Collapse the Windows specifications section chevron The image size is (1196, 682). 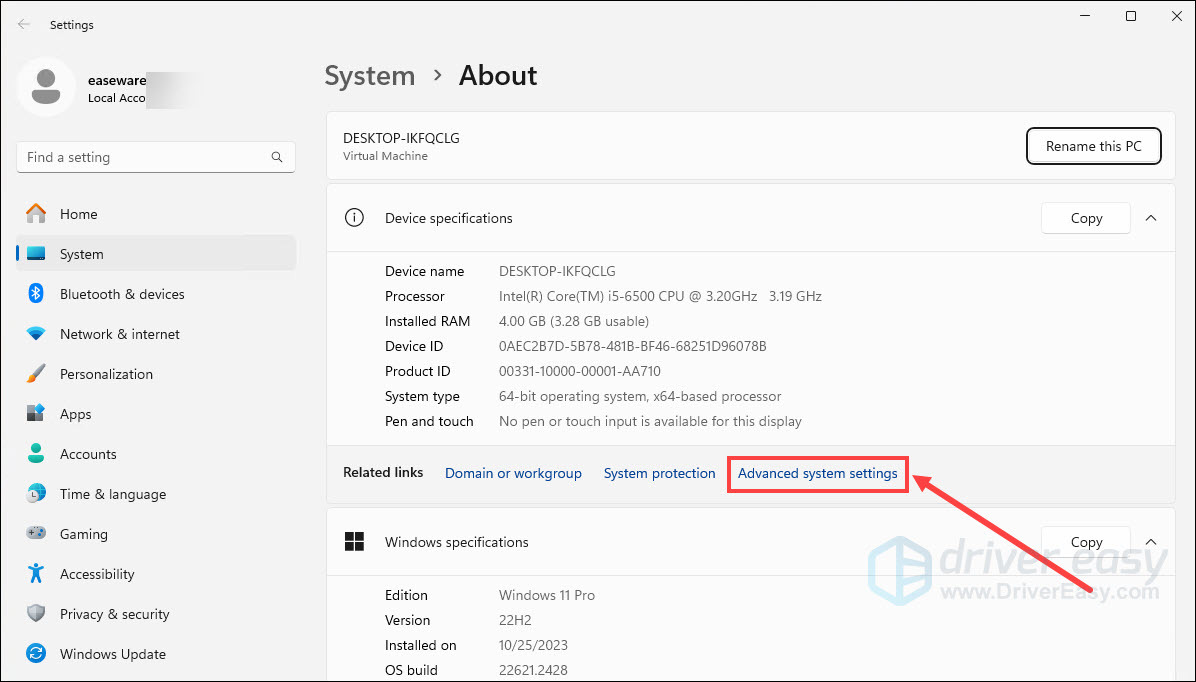pos(1151,542)
